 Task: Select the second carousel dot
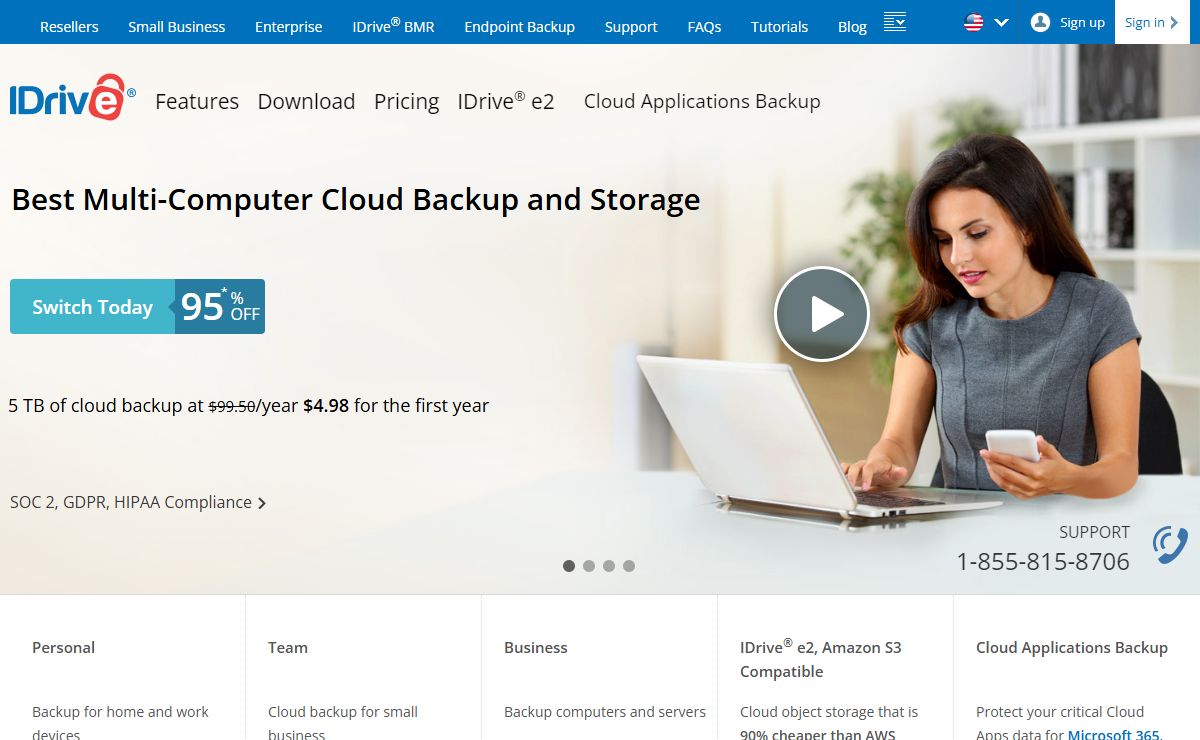tap(589, 566)
